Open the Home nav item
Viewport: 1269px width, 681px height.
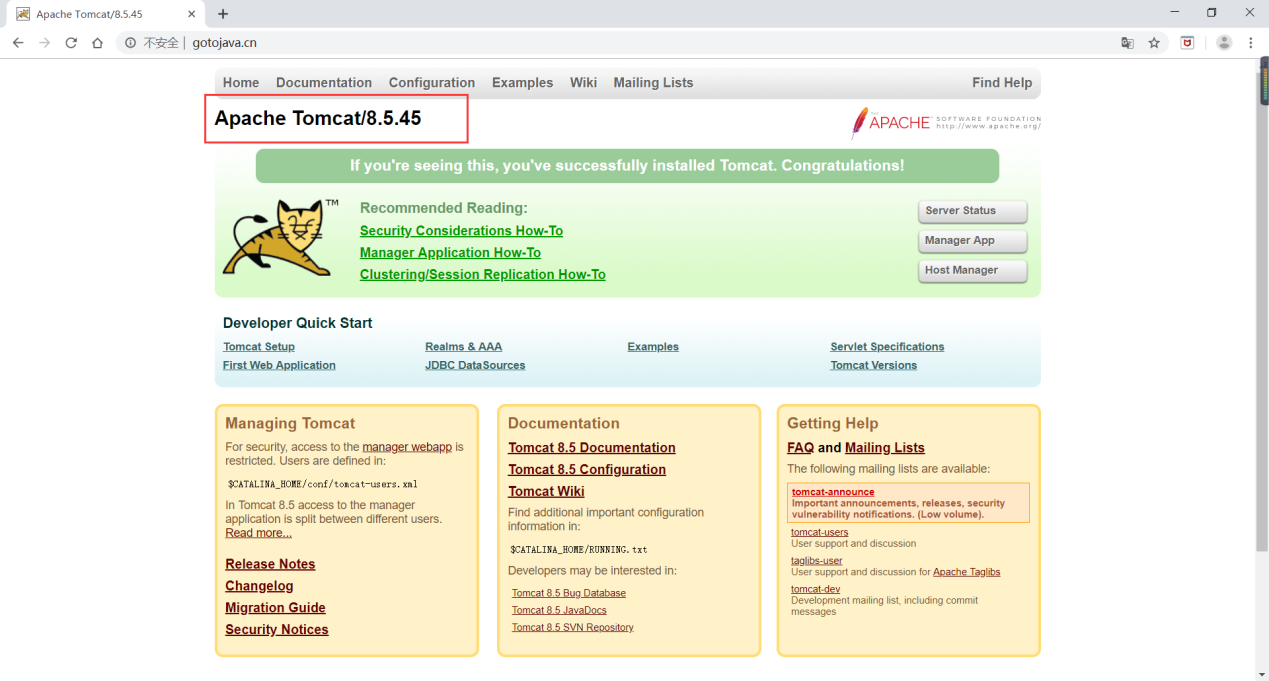[x=241, y=83]
